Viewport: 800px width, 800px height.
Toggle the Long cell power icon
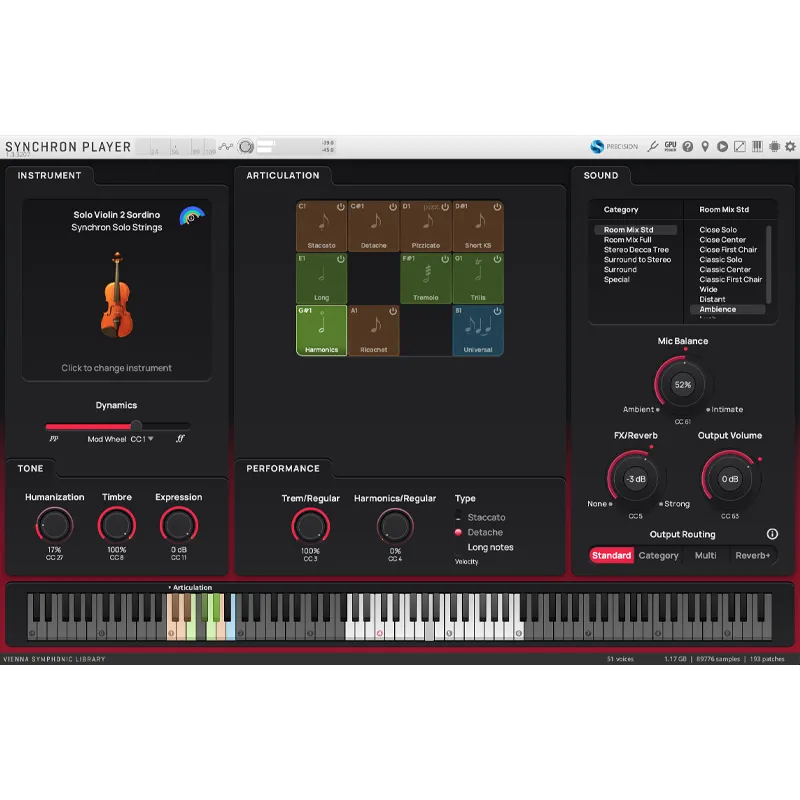[340, 259]
